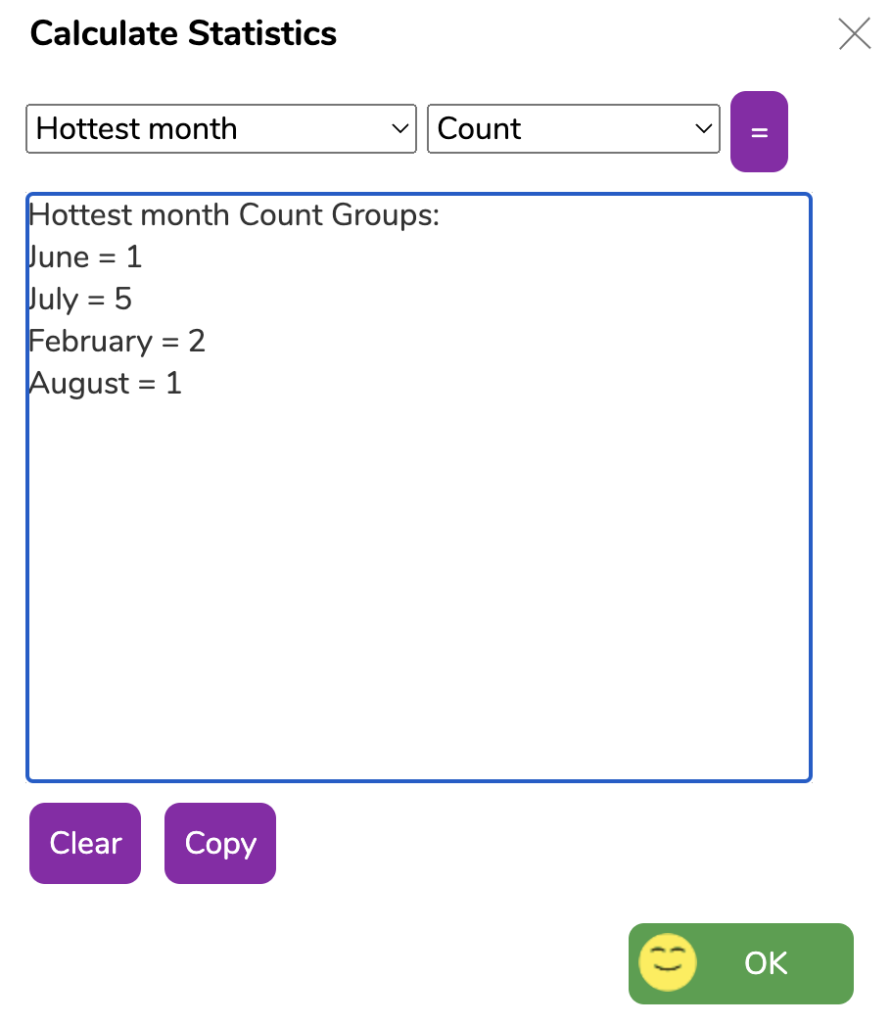
Task: Click inside the empty results text area
Action: [x=418, y=588]
